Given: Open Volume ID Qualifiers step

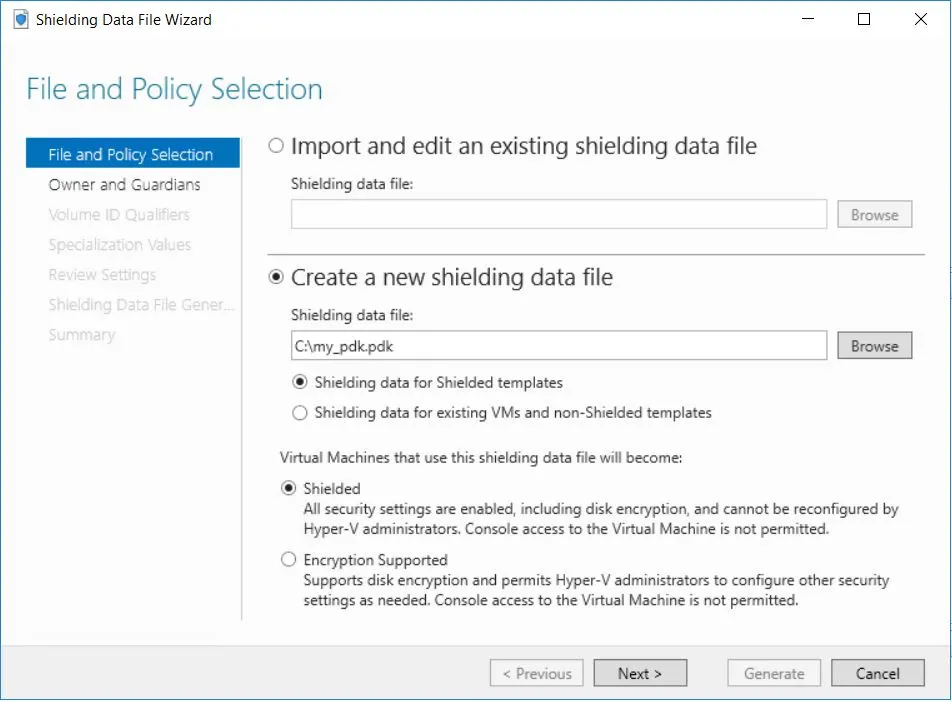Looking at the screenshot, I should [x=119, y=214].
